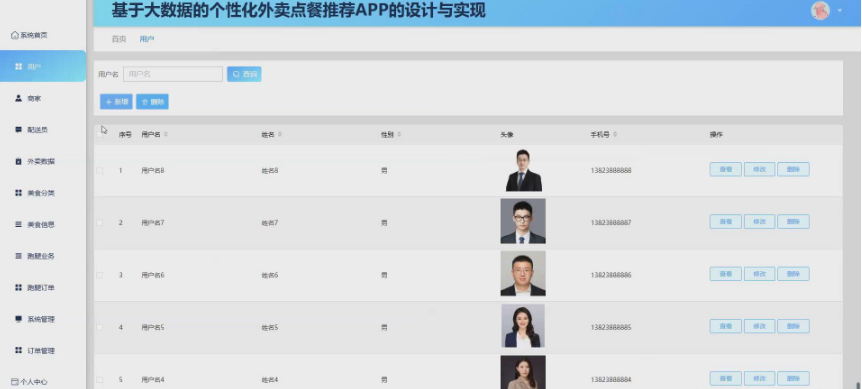Click the list icon beside 跑腿业务
Screen dimensions: 862x389
click(x=18, y=256)
